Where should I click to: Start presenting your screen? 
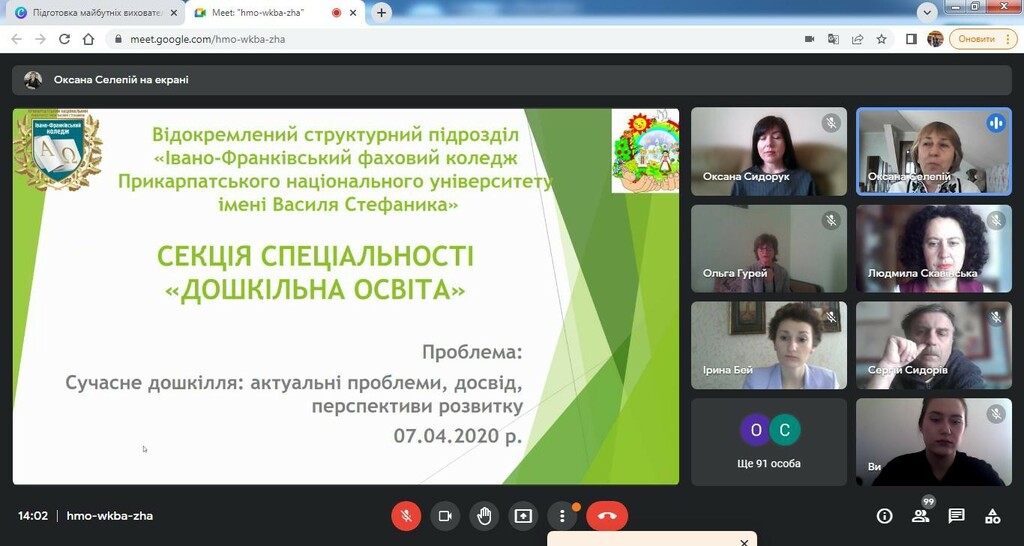[x=523, y=516]
